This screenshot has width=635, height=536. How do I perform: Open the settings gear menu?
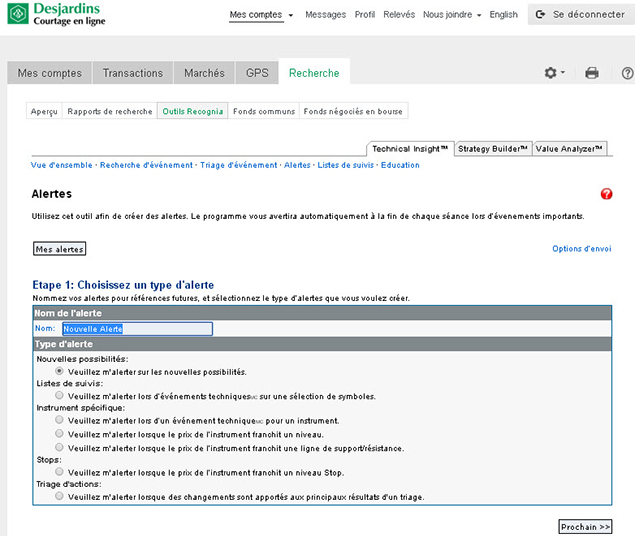coord(550,73)
